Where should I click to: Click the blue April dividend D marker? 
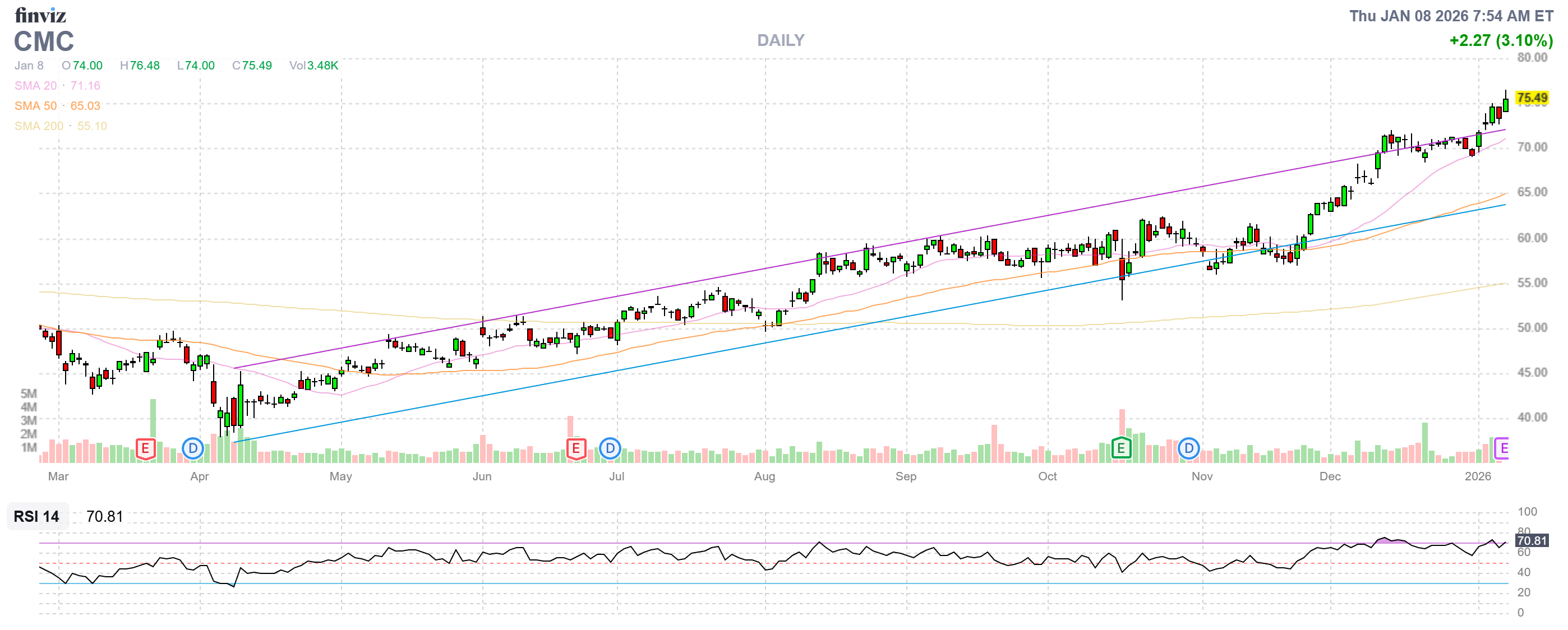click(193, 450)
